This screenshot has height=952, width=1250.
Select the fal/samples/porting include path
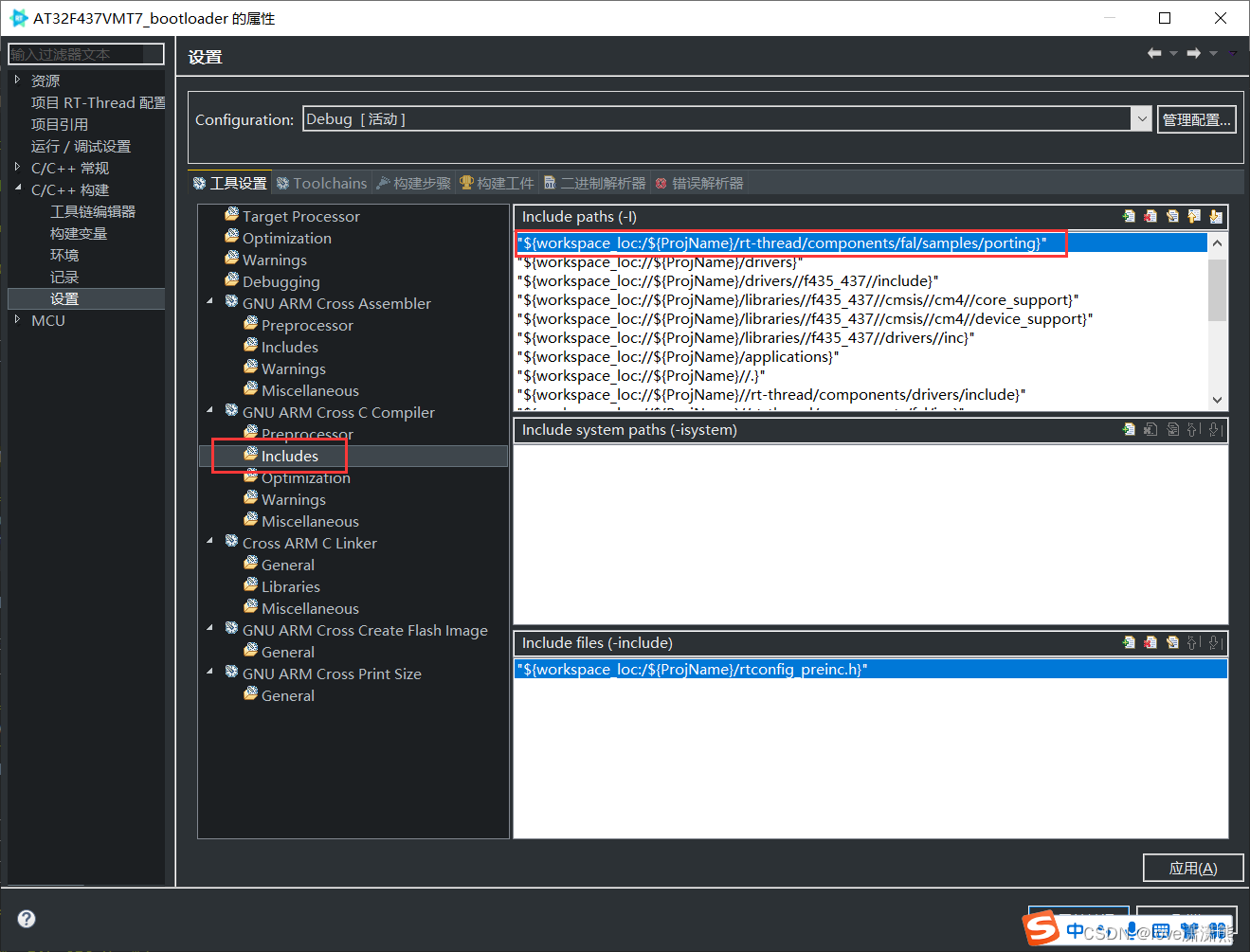861,242
